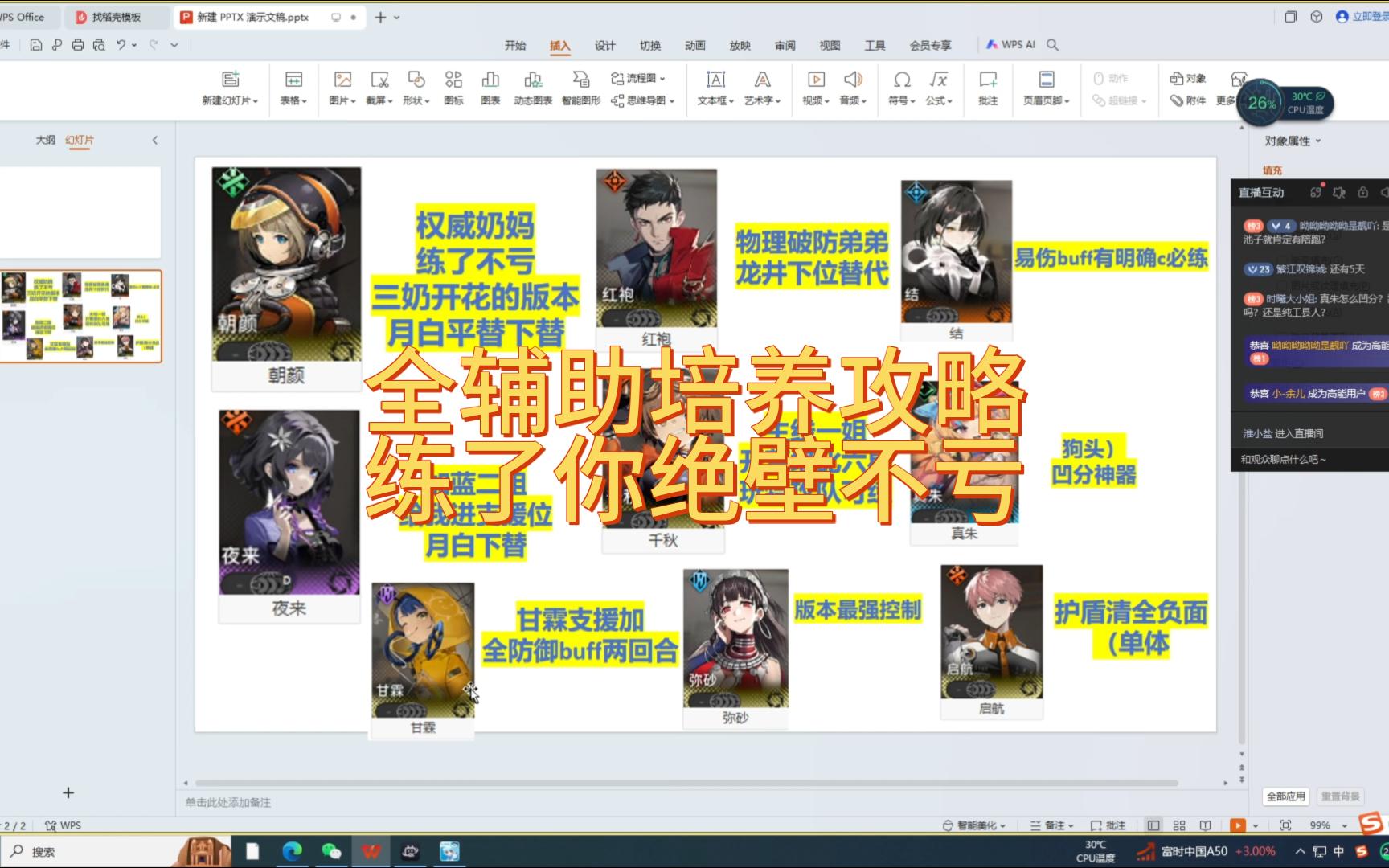Click the 立即登录 login link
1389x868 pixels.
tap(1363, 16)
